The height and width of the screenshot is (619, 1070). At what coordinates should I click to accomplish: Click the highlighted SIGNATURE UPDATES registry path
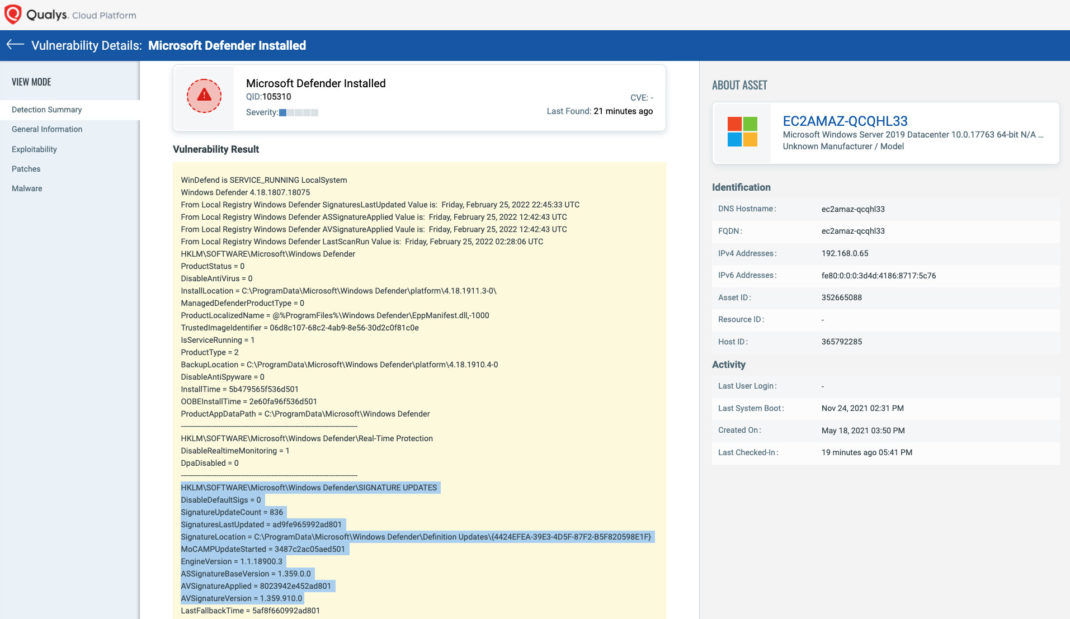(308, 487)
